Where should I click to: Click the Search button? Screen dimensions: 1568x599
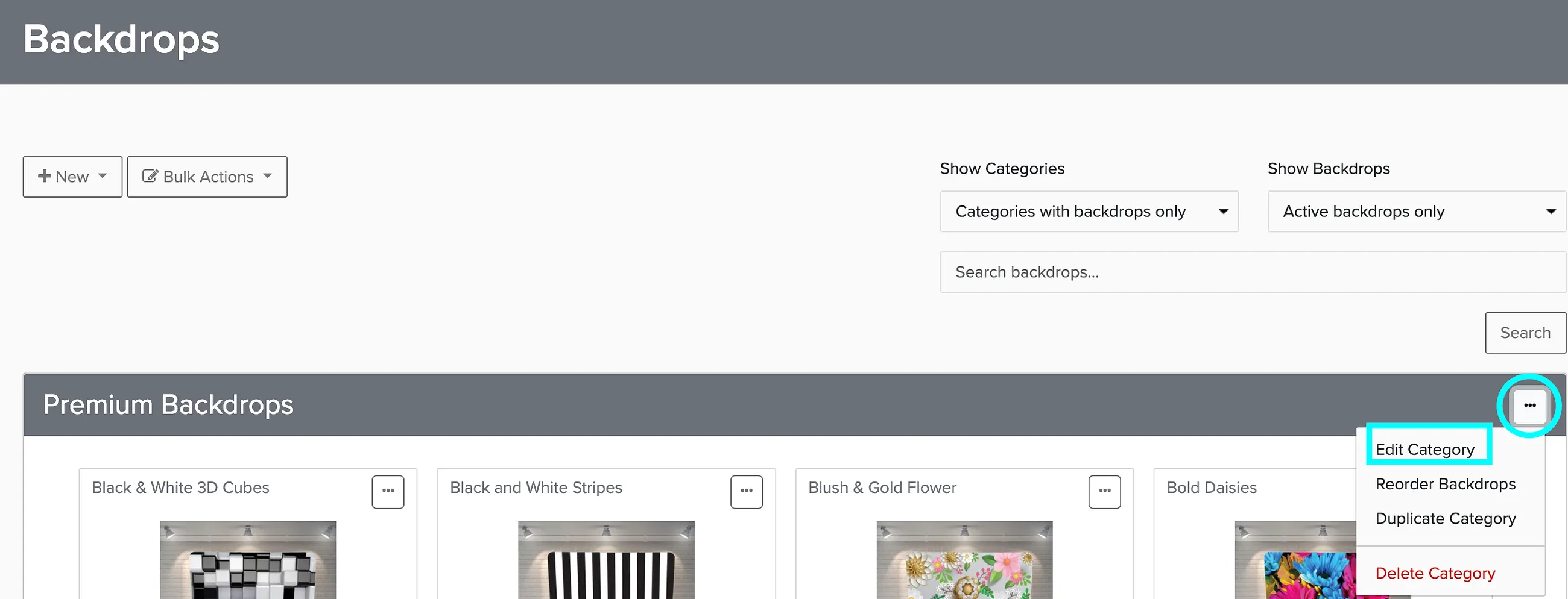[x=1525, y=333]
